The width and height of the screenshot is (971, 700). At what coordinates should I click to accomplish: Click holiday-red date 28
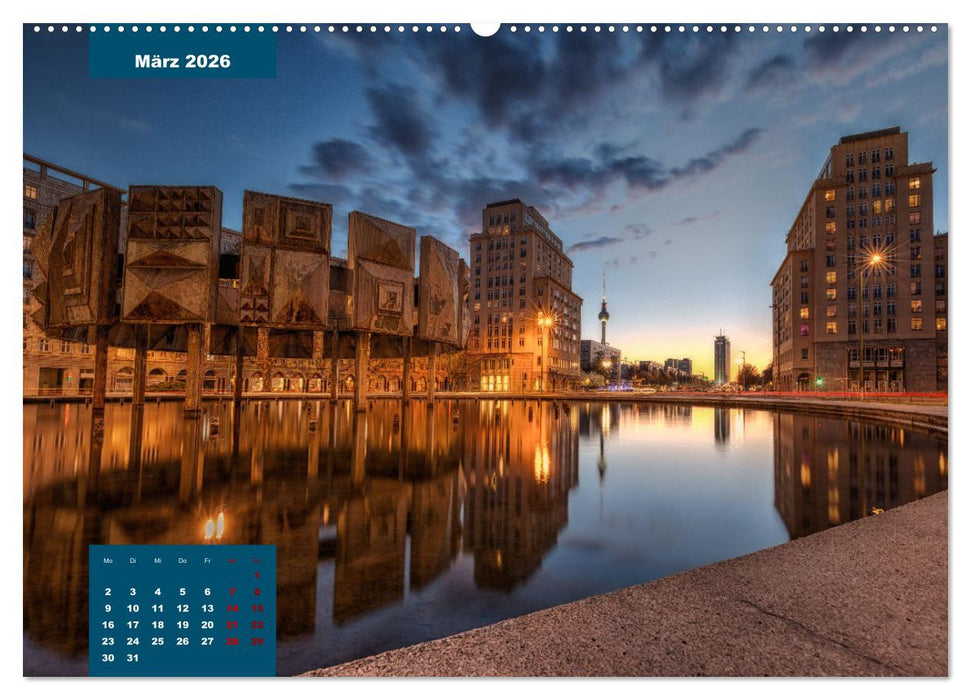pyautogui.click(x=232, y=640)
